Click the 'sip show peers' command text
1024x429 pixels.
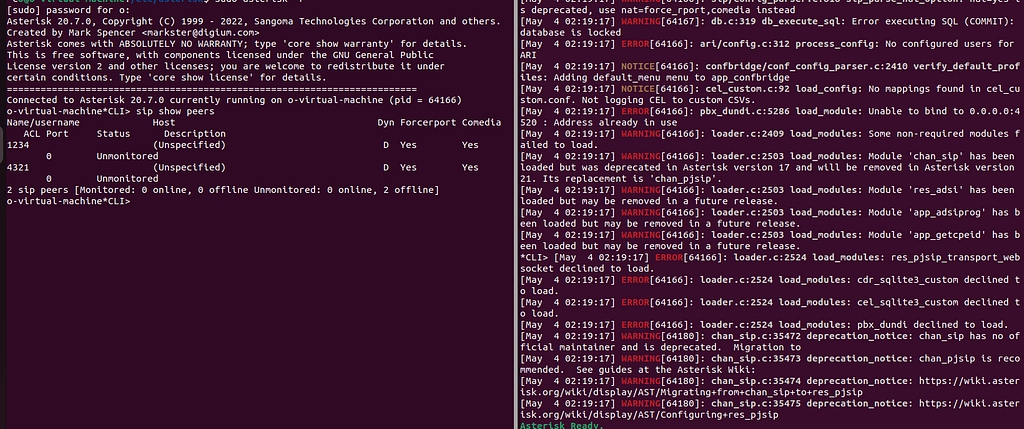(x=175, y=111)
